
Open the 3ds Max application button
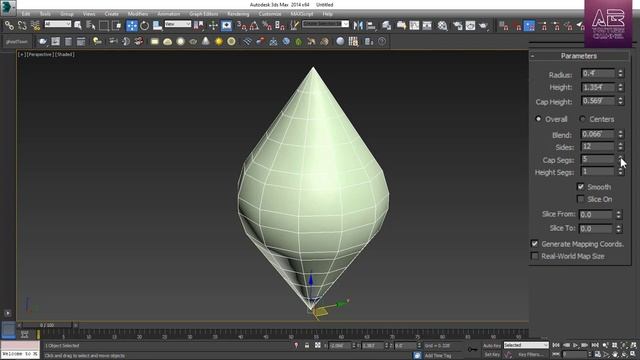click(8, 7)
